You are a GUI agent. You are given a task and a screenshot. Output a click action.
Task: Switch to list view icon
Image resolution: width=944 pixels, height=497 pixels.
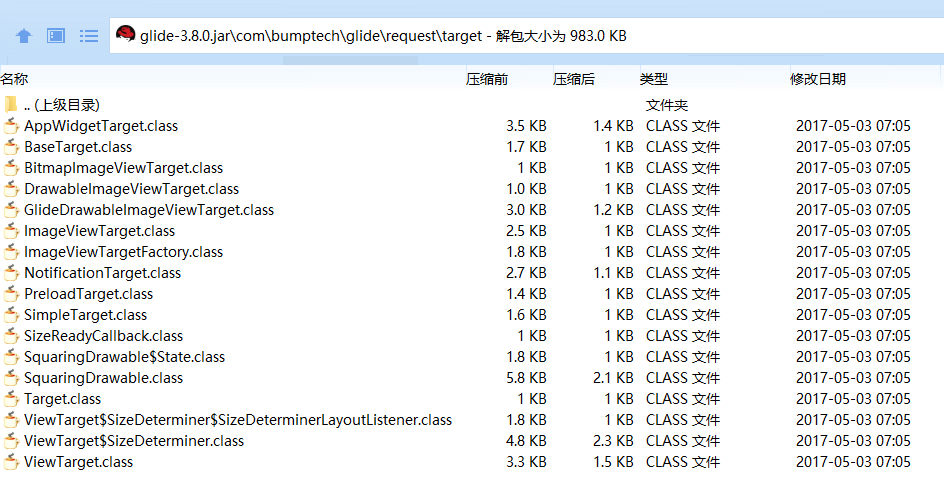coord(88,36)
